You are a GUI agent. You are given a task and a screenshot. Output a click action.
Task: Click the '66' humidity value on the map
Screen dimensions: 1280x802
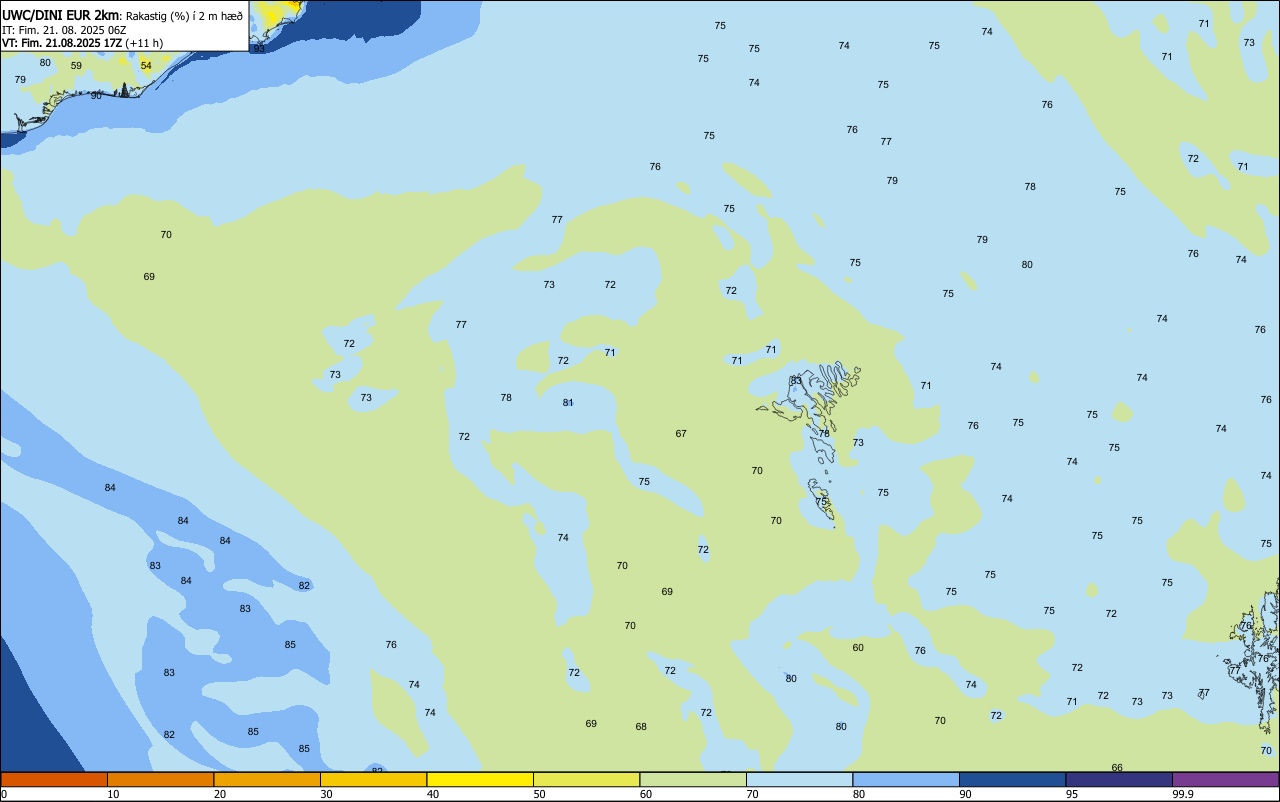(x=1117, y=768)
